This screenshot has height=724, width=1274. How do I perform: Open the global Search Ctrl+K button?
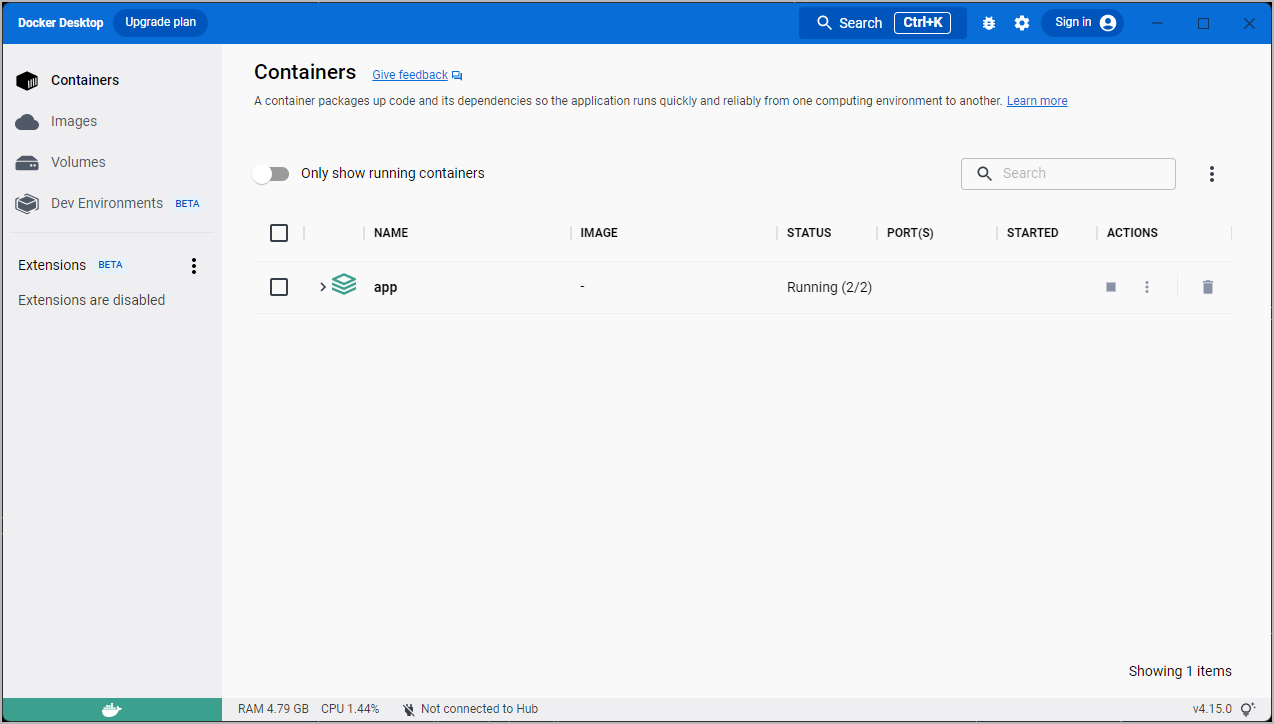(x=883, y=23)
